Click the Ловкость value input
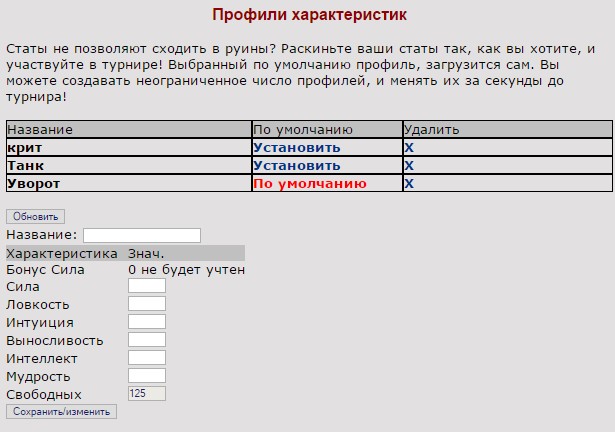 tap(147, 304)
